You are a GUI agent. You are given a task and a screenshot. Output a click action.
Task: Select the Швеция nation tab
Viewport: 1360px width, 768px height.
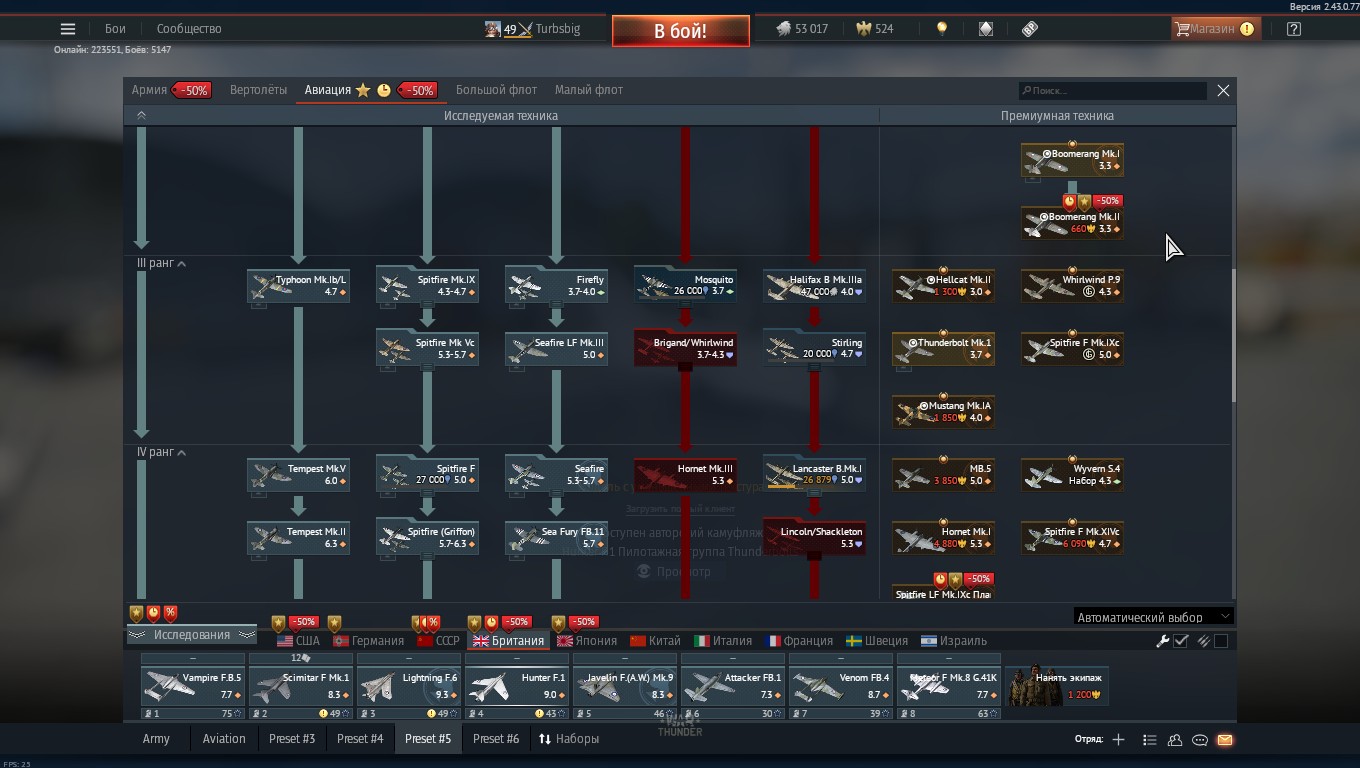(x=877, y=641)
